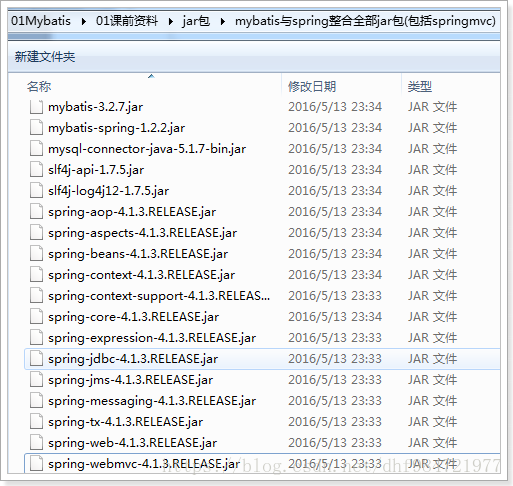Click file icon of spring-aop-4.1.3.RELEASE.jar
Image resolution: width=513 pixels, height=486 pixels.
(x=36, y=212)
